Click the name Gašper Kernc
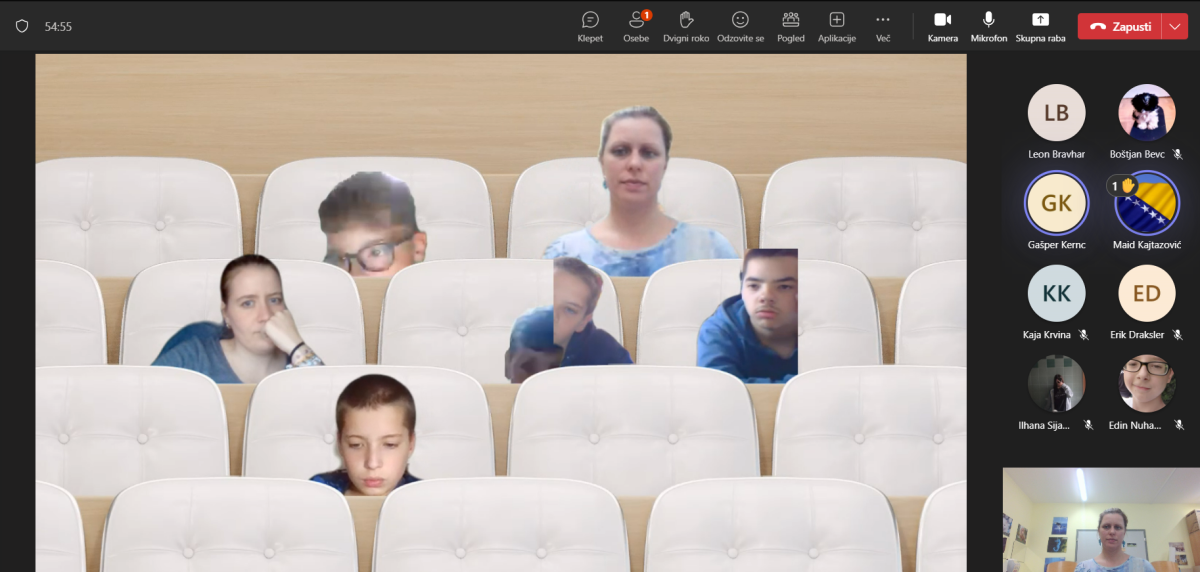Screen dimensions: 1200x572 [1056, 244]
